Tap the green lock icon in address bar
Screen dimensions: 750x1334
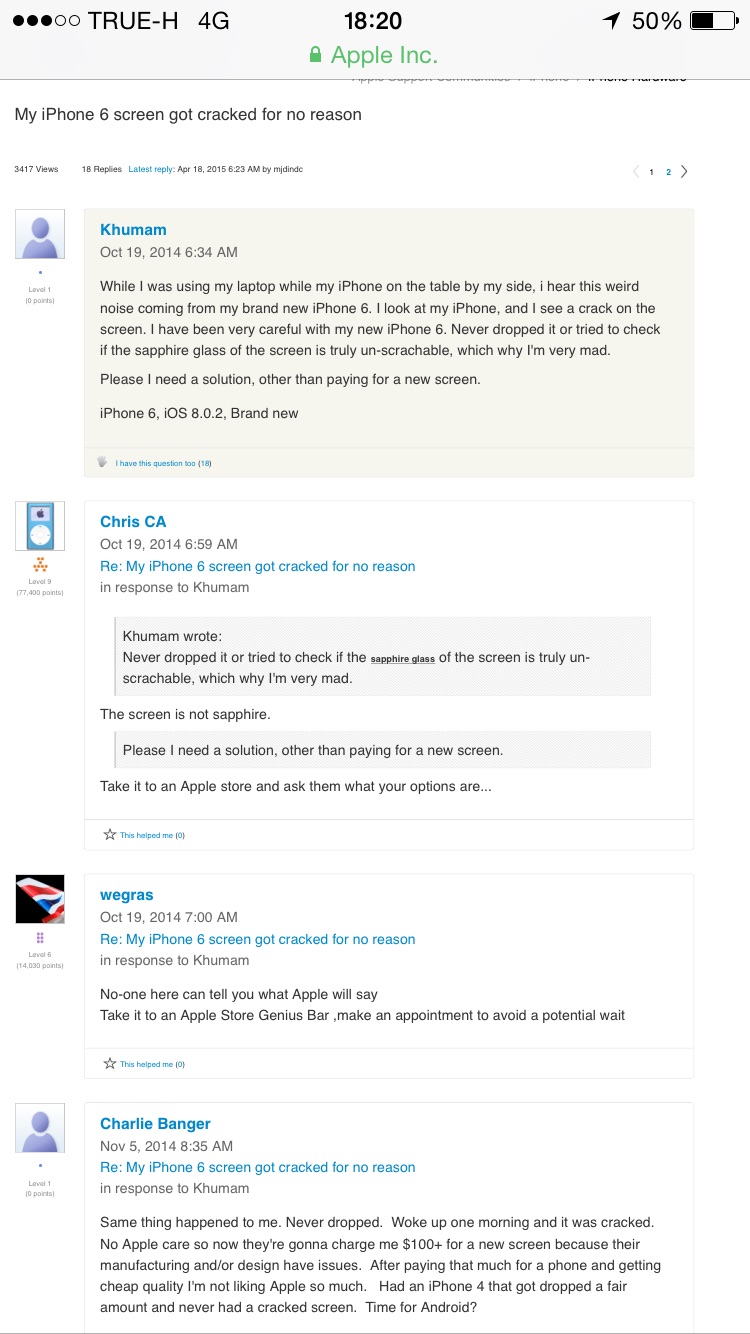[316, 54]
